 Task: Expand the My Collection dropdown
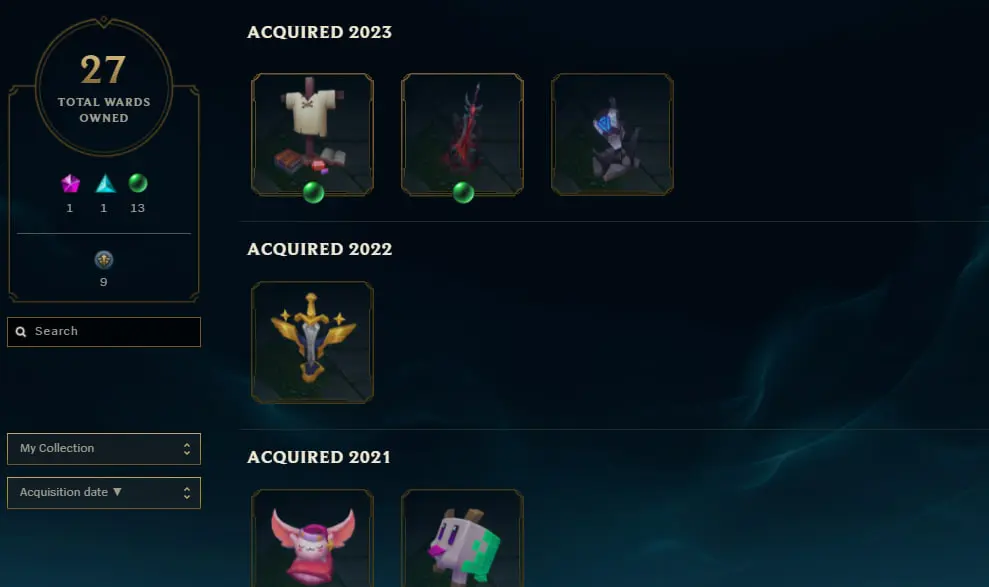(x=104, y=449)
